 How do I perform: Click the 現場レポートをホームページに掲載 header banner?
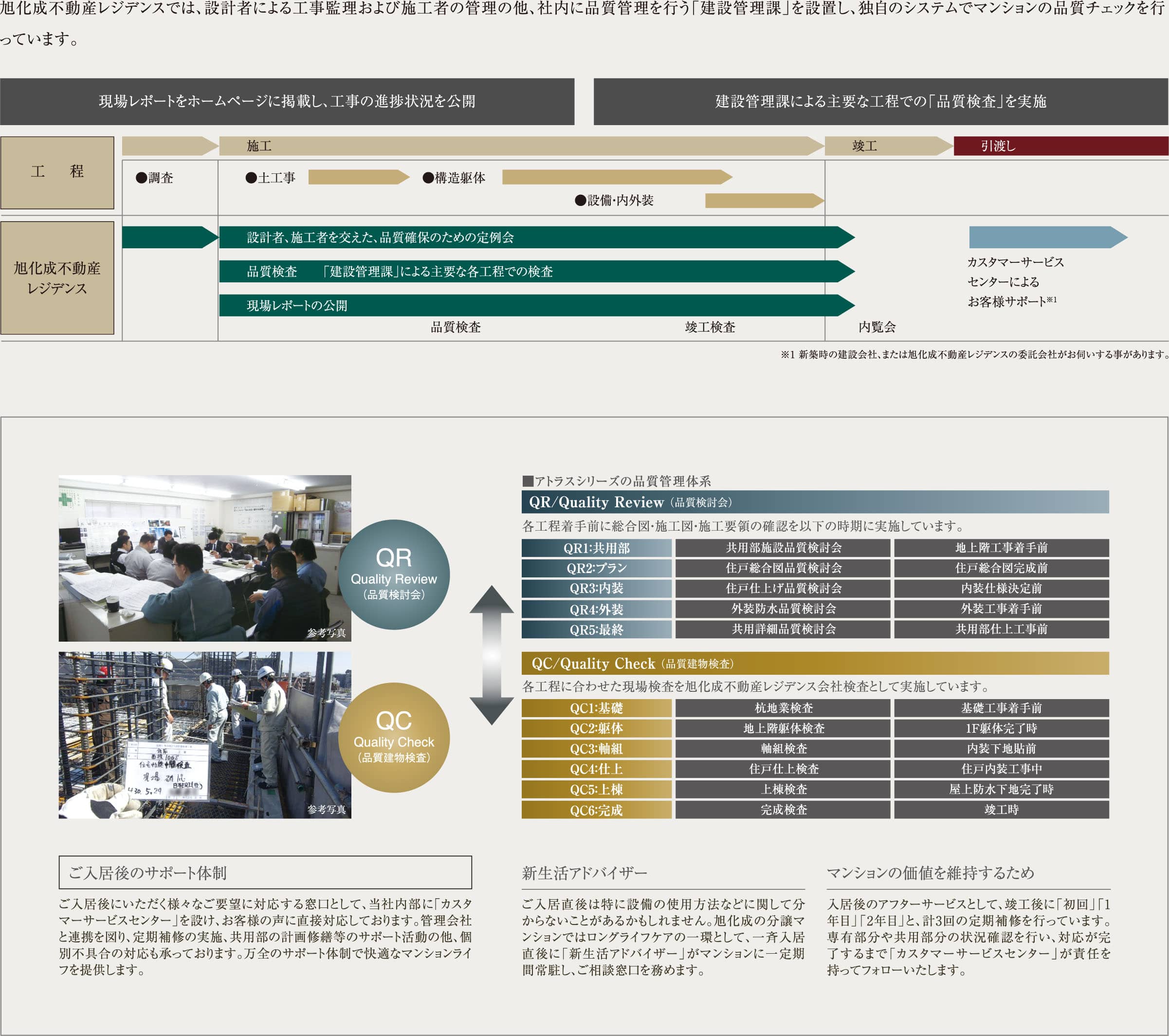pyautogui.click(x=287, y=101)
